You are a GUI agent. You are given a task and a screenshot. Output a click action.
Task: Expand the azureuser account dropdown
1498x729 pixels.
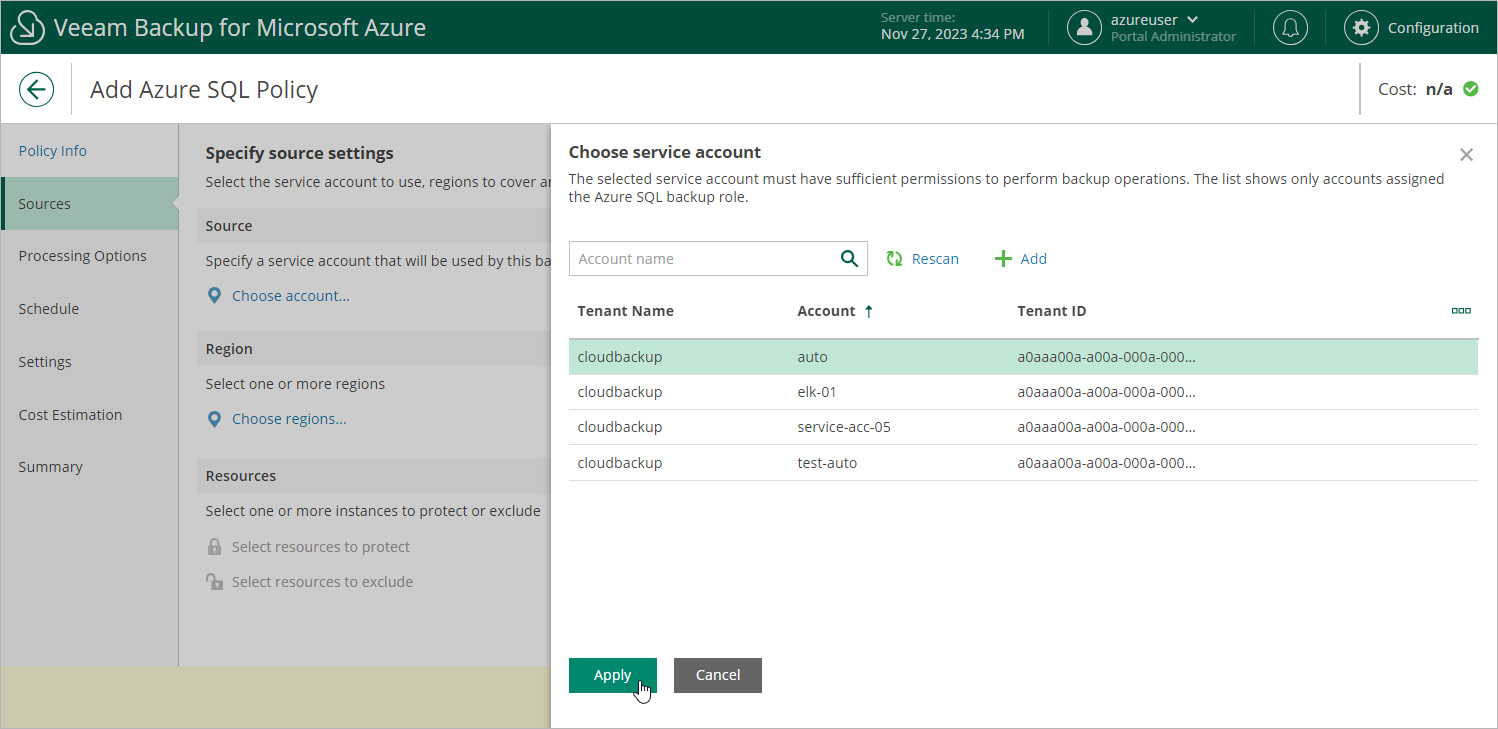1192,20
